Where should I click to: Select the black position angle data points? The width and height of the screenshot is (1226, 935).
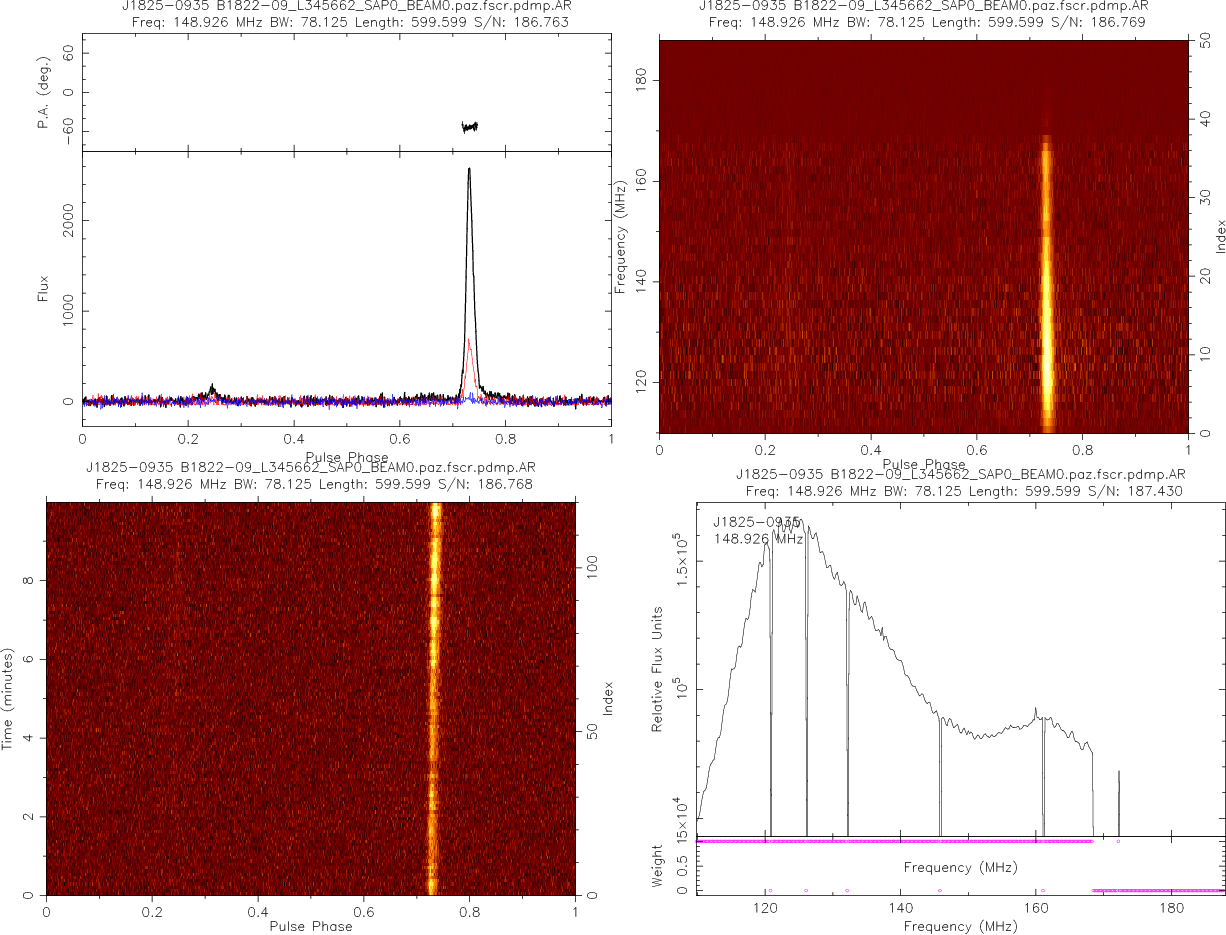pos(469,127)
